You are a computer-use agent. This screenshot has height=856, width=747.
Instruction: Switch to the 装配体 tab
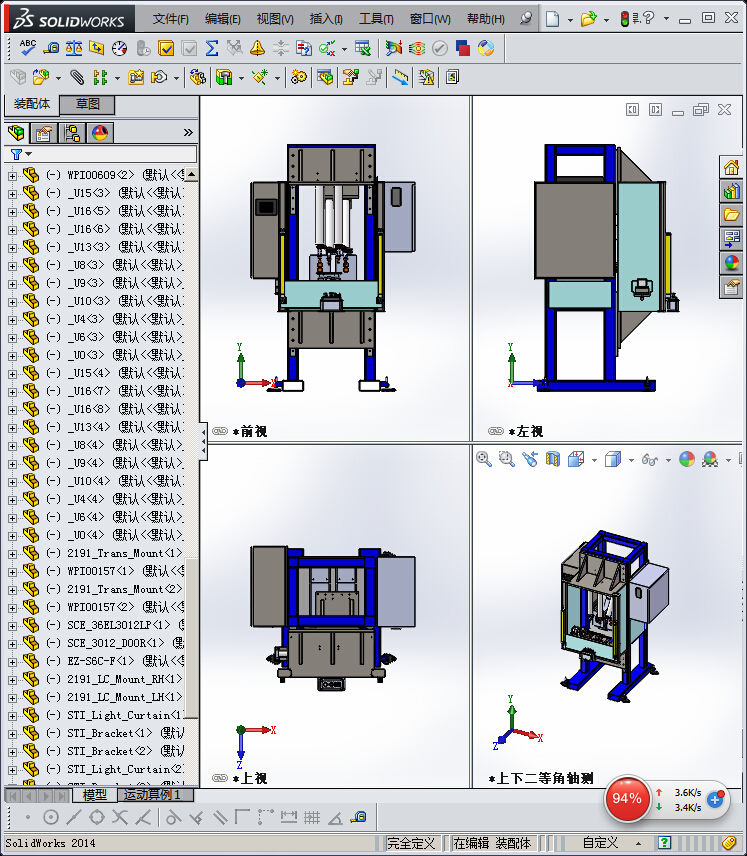point(32,104)
